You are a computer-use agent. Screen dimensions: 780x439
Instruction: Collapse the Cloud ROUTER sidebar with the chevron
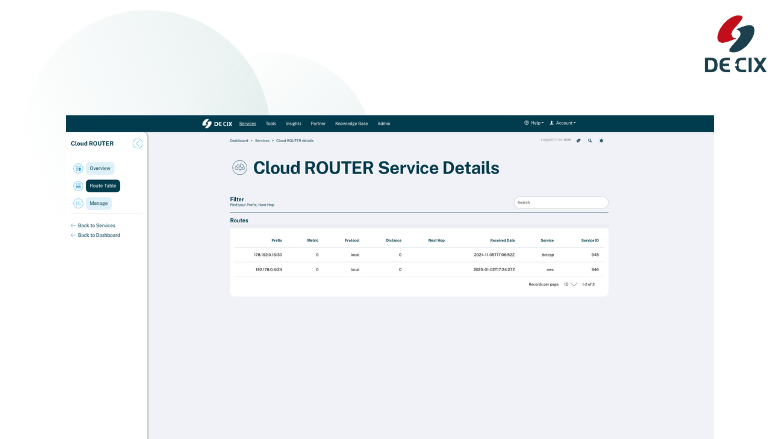click(x=138, y=144)
